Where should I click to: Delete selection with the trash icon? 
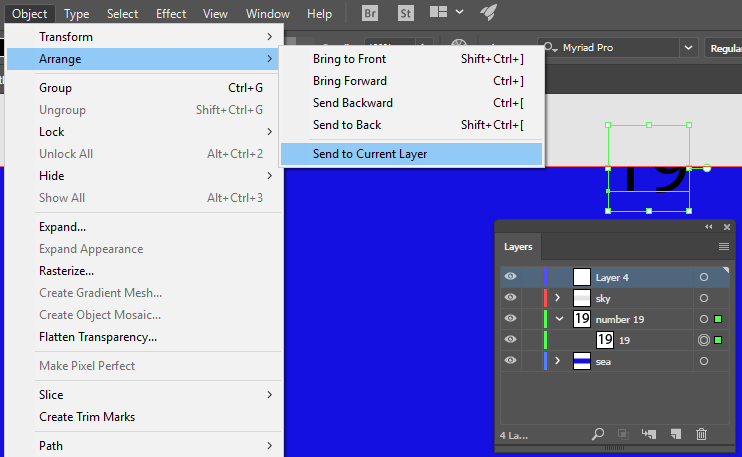(x=701, y=434)
